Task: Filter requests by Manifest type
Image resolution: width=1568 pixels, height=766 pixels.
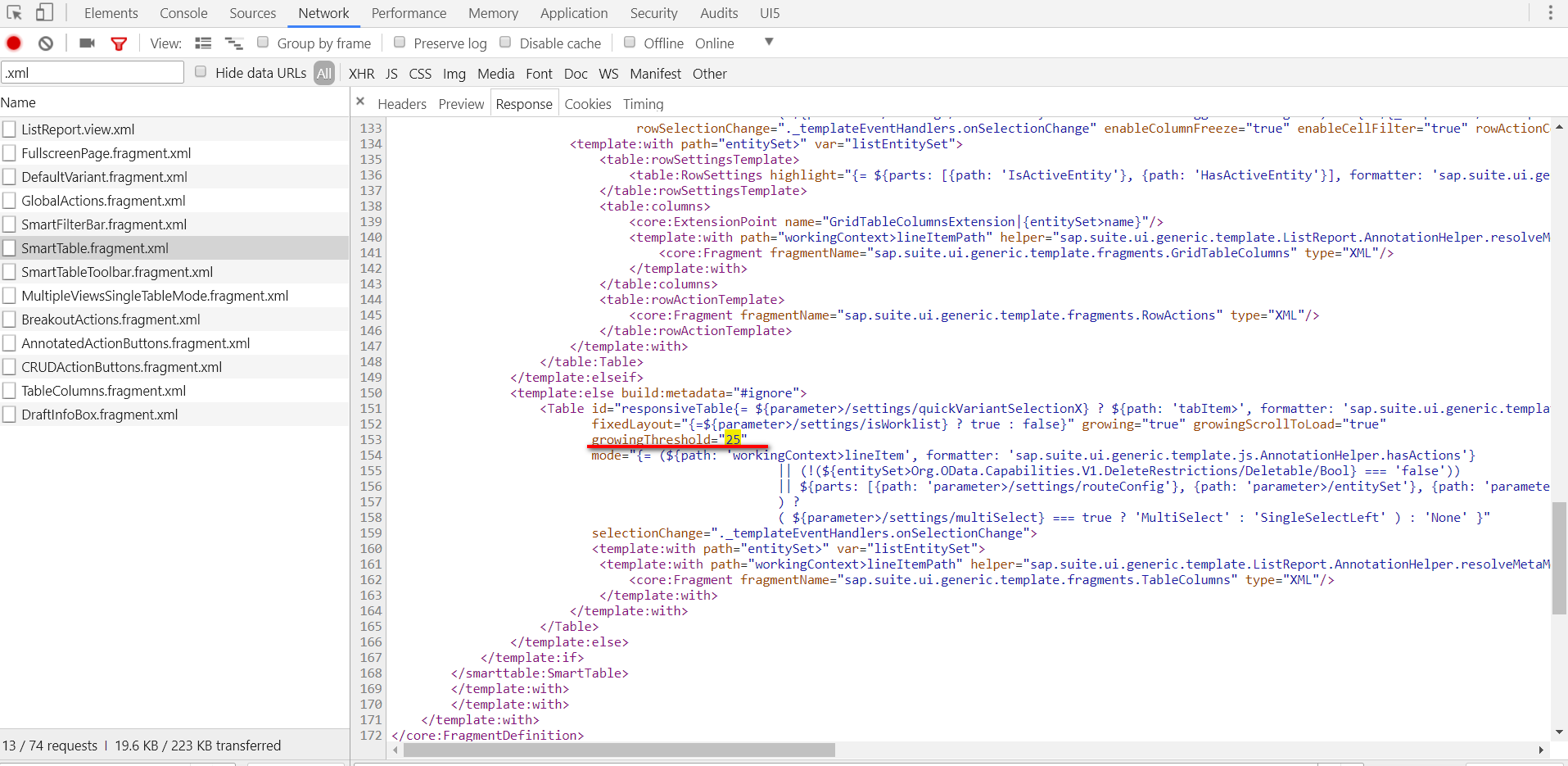Action: (x=656, y=74)
